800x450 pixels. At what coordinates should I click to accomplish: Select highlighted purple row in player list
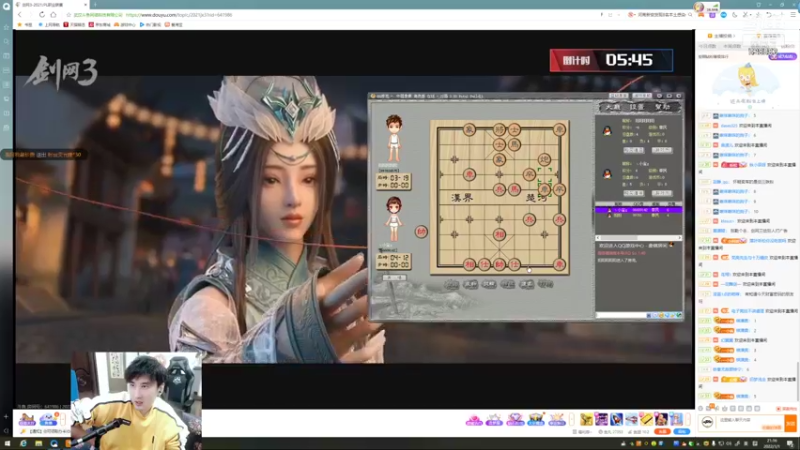tap(638, 210)
